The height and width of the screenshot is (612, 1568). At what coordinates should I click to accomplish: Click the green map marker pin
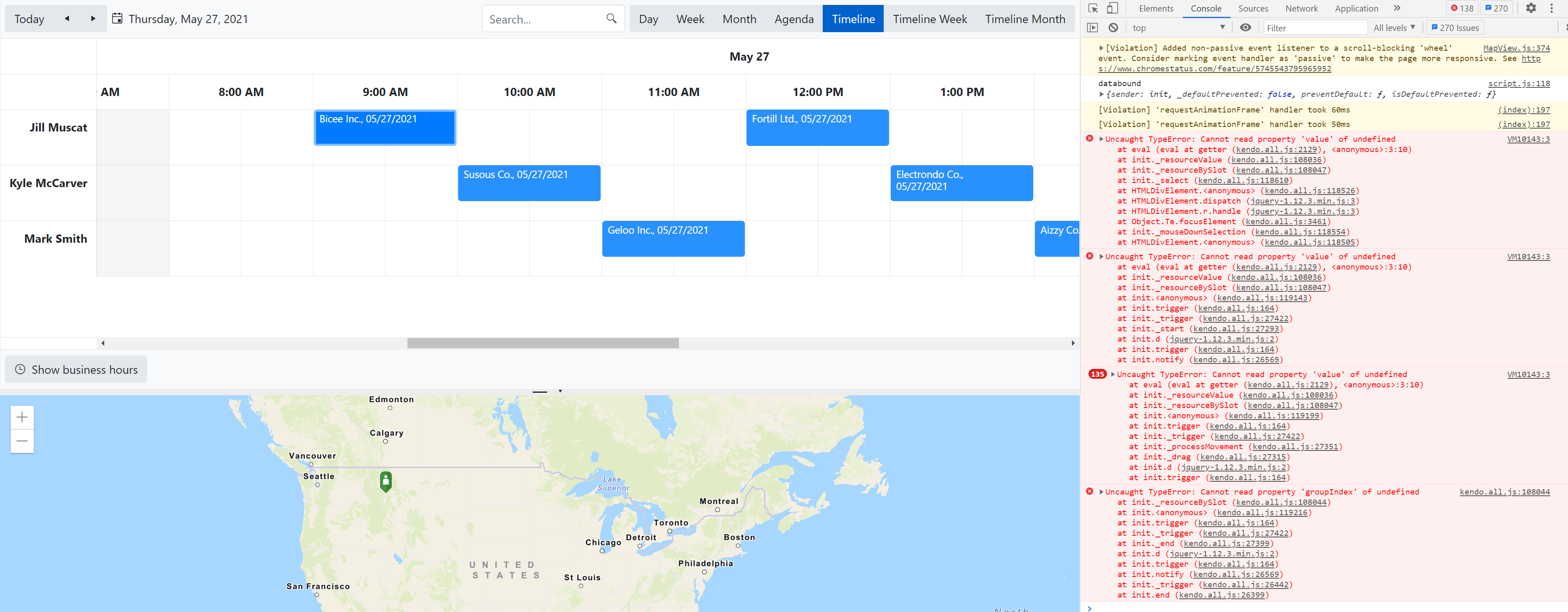[385, 481]
